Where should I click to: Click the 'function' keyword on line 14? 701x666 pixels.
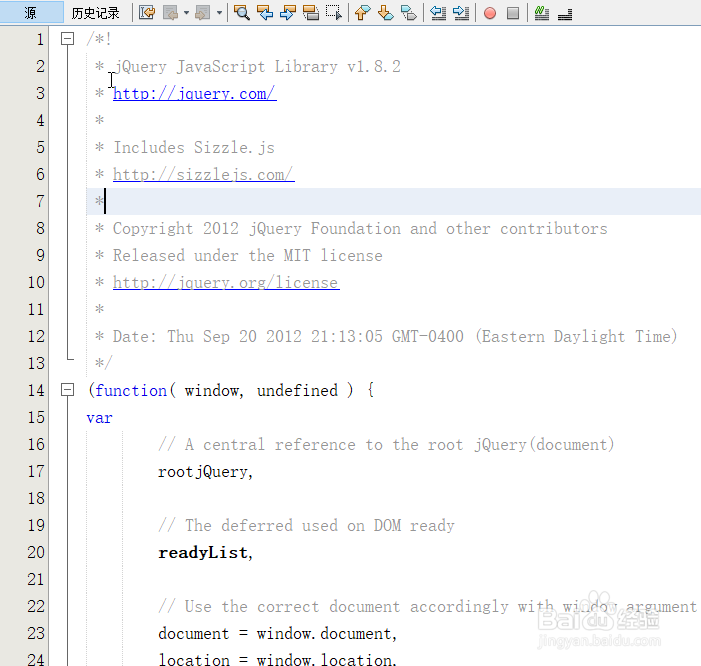[x=131, y=390]
